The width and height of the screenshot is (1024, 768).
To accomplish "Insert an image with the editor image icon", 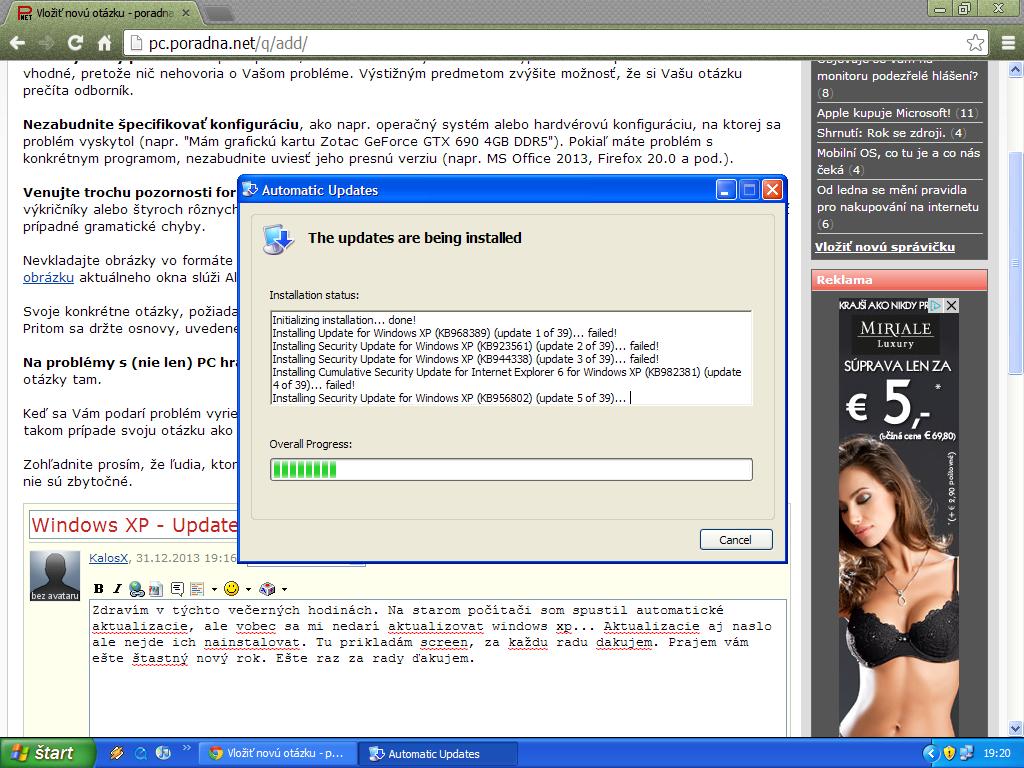I will coord(155,589).
